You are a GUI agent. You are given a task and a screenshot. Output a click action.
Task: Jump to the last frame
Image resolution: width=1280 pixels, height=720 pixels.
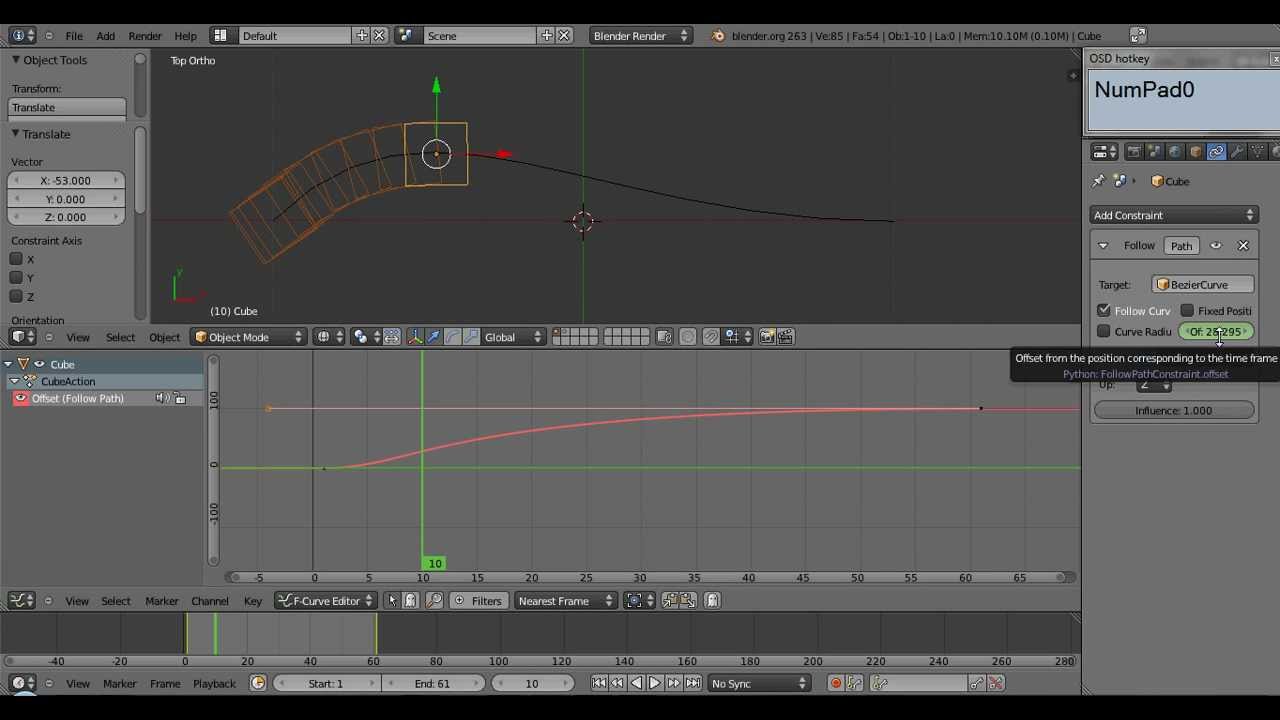click(x=693, y=683)
